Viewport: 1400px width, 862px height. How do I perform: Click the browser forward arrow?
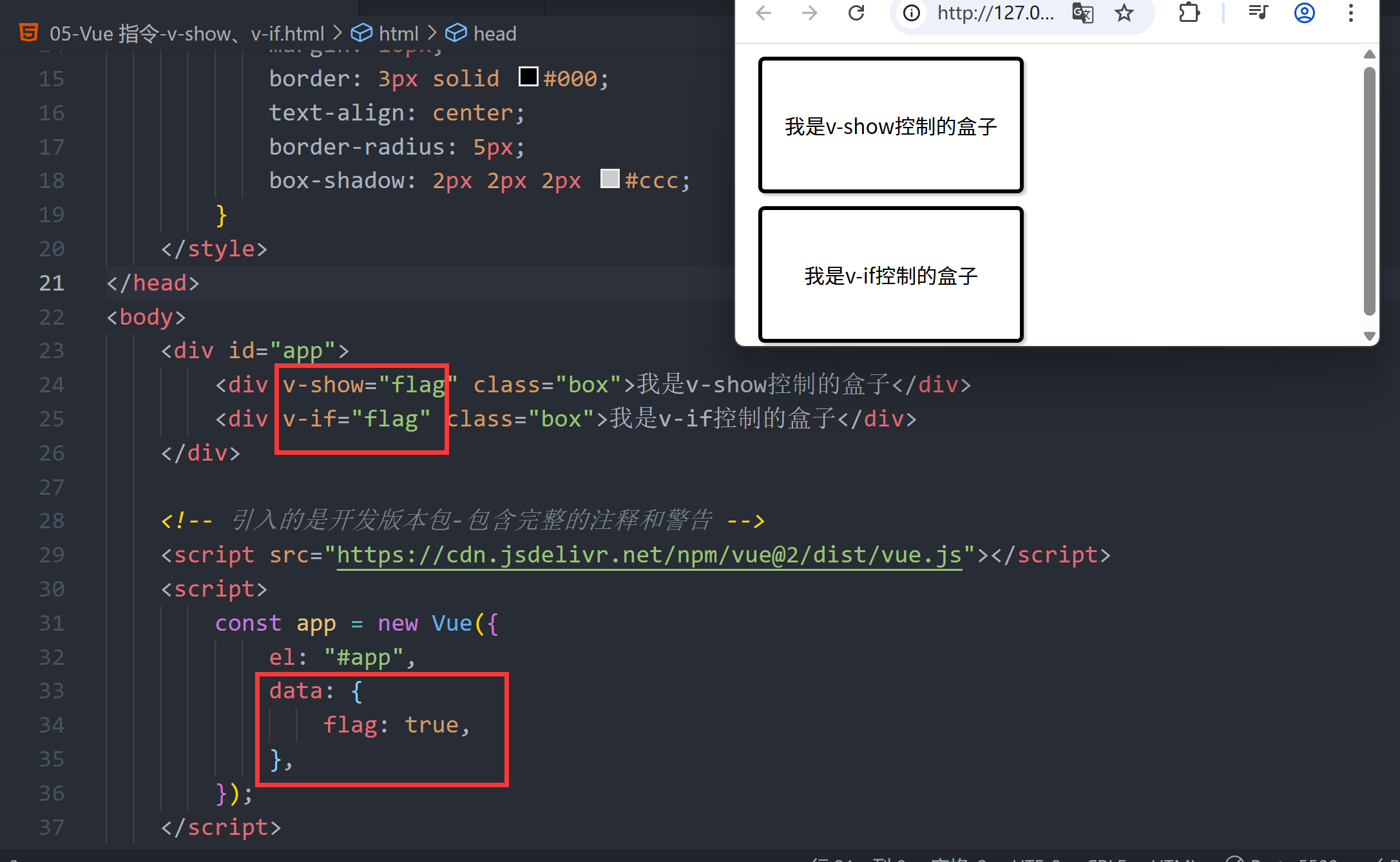point(810,13)
